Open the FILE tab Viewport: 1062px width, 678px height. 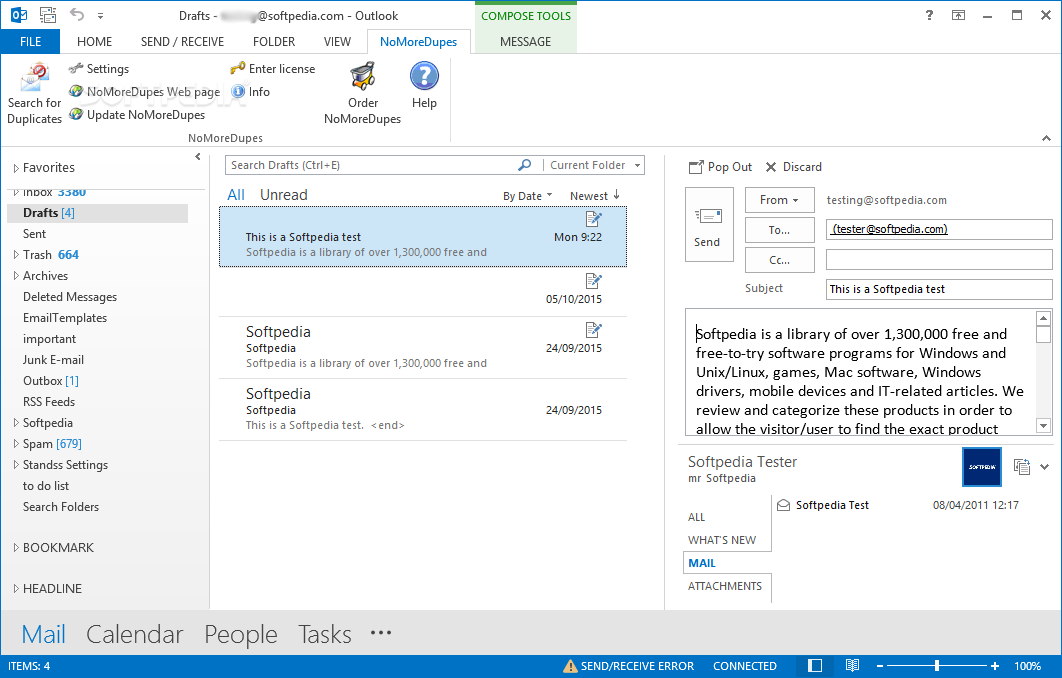(x=30, y=41)
